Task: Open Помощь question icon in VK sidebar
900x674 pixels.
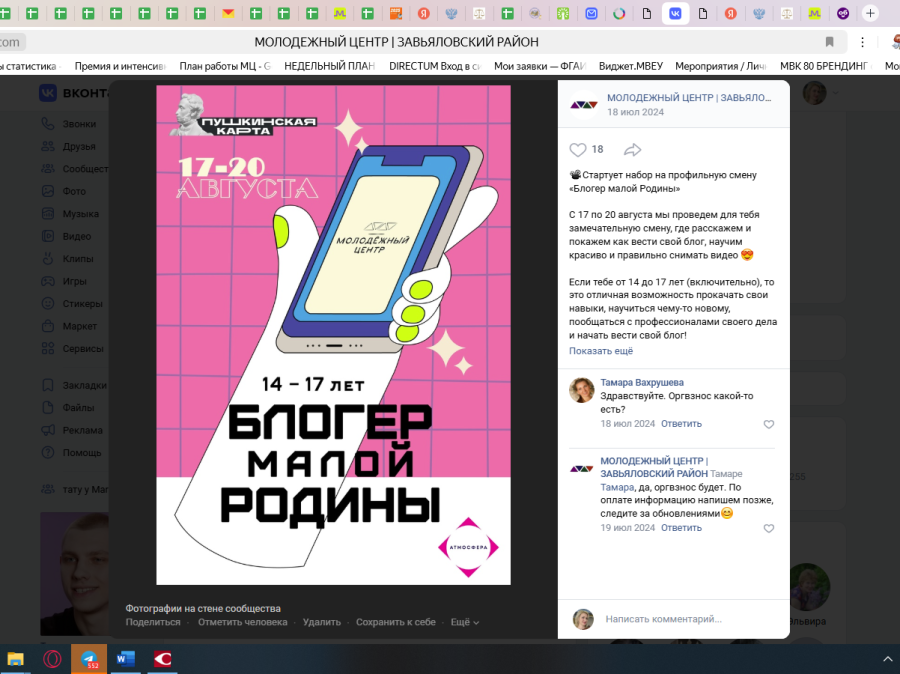Action: [48, 452]
